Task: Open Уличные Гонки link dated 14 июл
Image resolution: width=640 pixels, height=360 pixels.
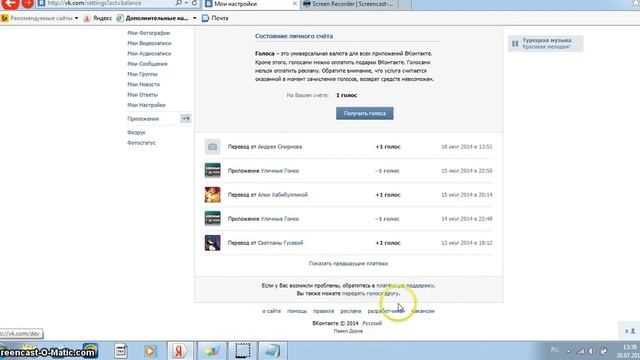Action: [x=280, y=219]
